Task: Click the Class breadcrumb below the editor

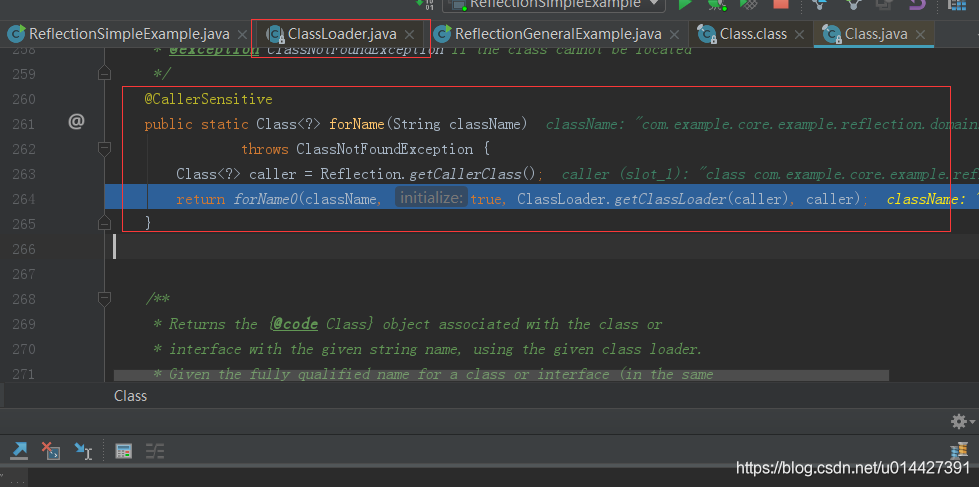Action: 130,396
